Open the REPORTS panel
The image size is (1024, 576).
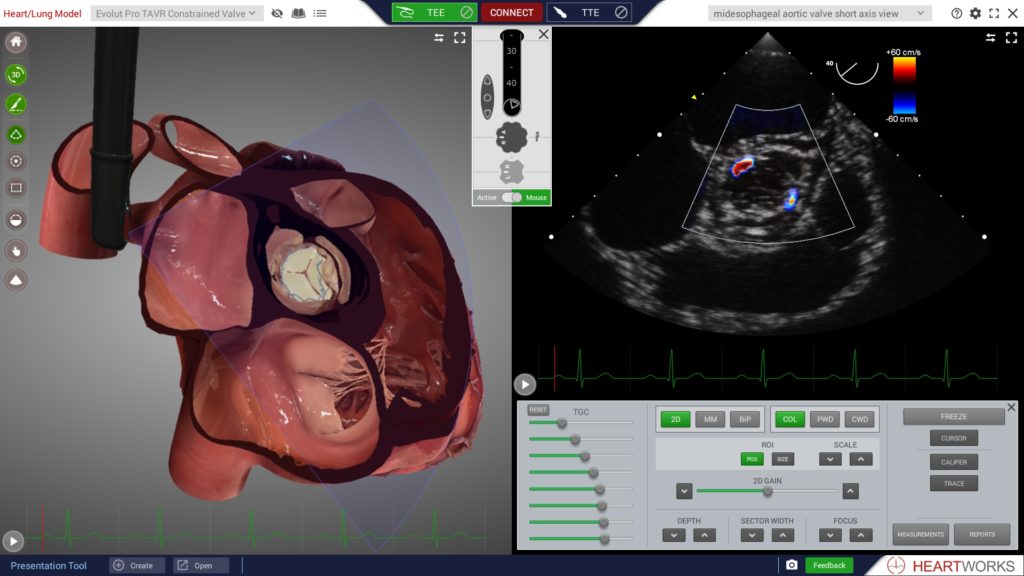[x=982, y=534]
